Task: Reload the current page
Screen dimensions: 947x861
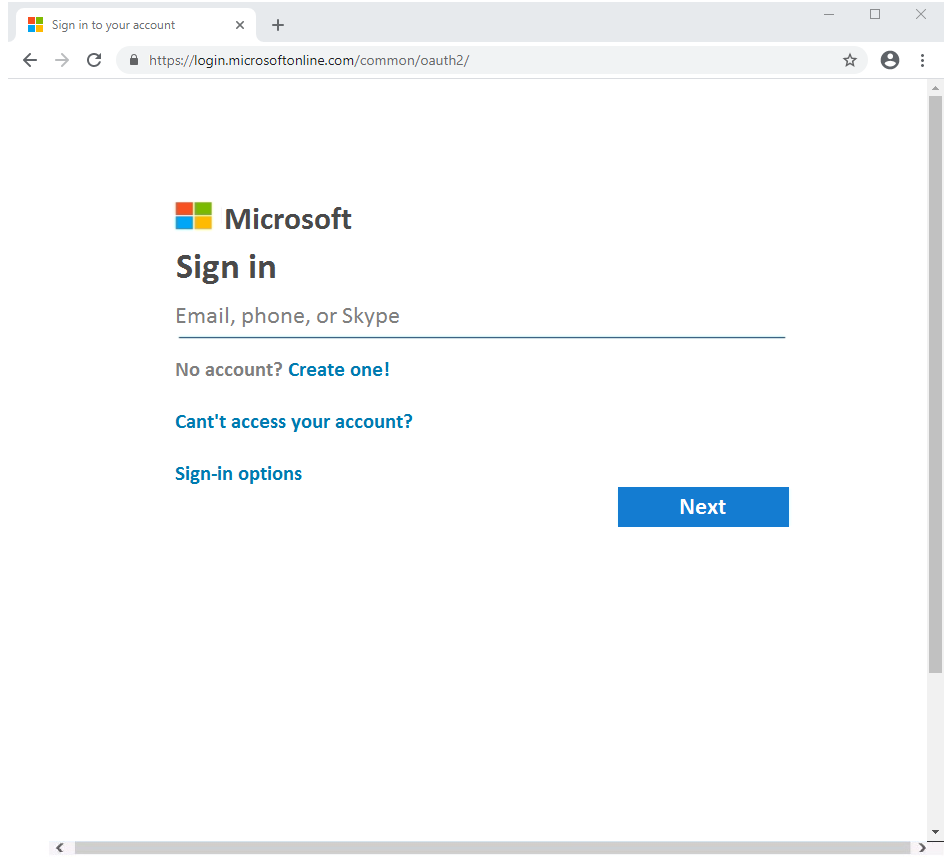Action: (x=94, y=60)
